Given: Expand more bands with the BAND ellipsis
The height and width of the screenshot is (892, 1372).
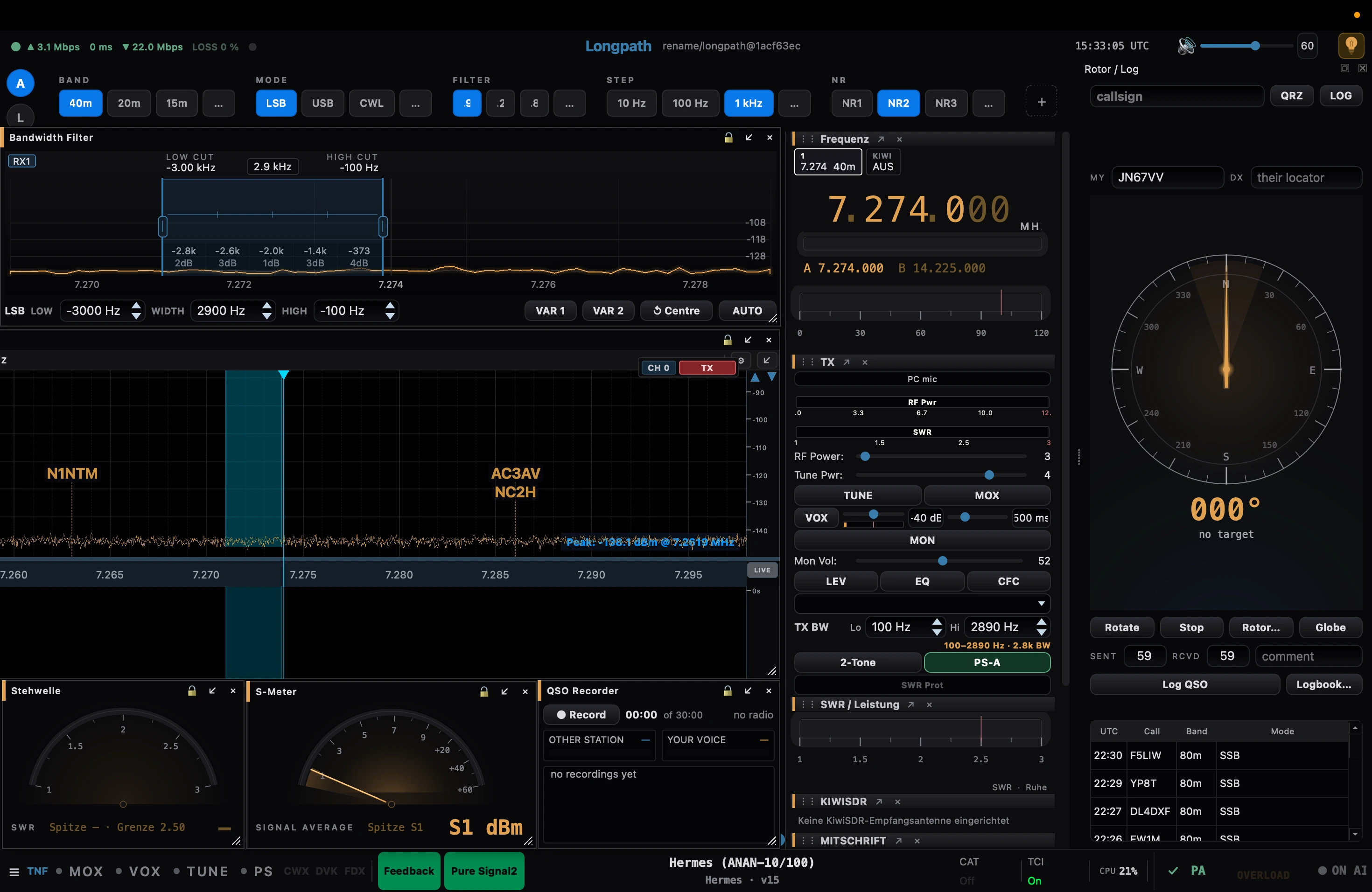Looking at the screenshot, I should (218, 103).
